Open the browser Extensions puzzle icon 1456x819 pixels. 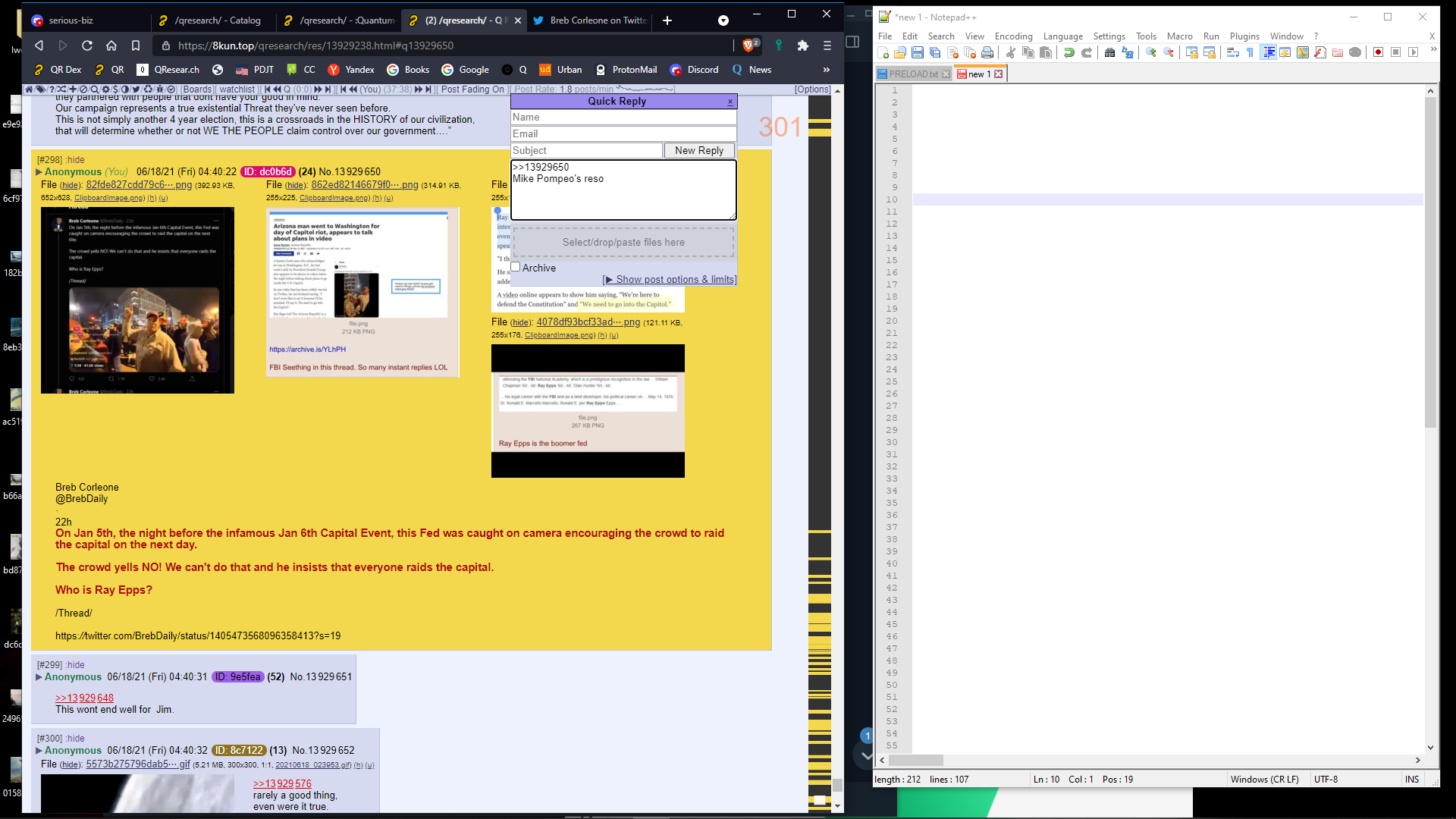[x=803, y=45]
